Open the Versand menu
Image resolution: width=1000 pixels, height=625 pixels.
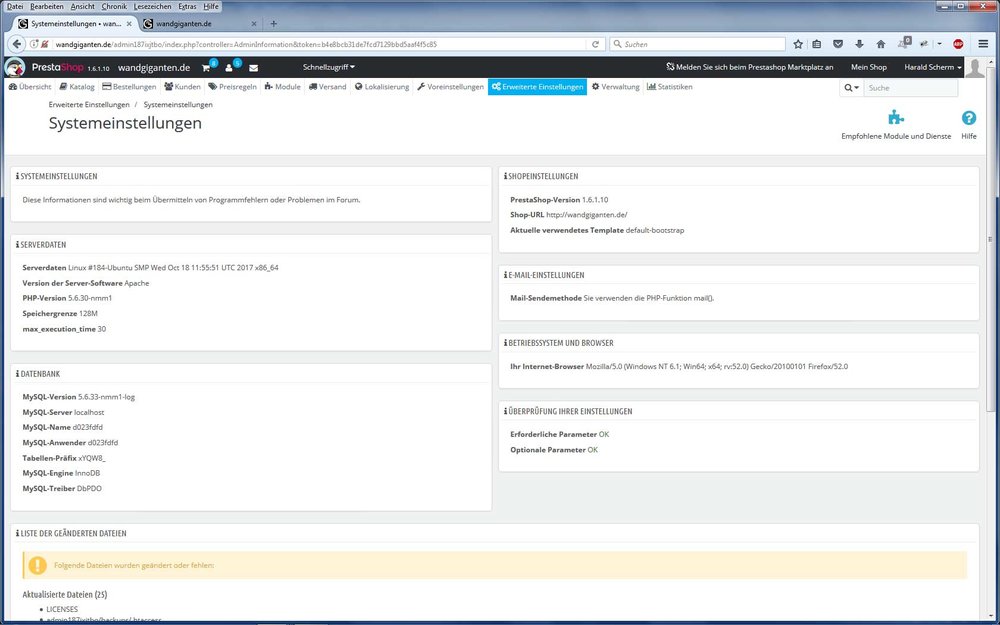328,87
